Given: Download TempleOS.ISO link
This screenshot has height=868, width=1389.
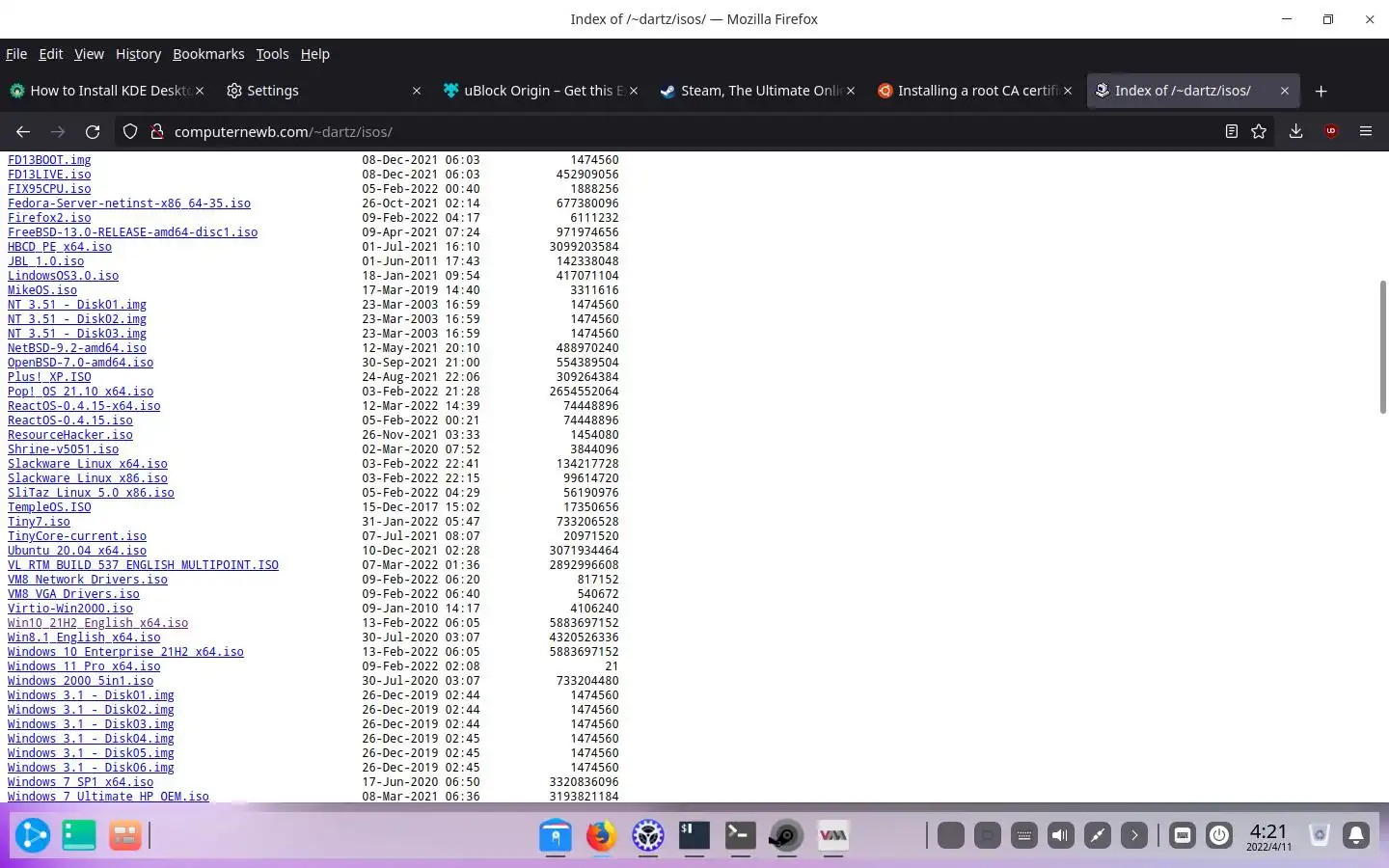Looking at the screenshot, I should (49, 507).
